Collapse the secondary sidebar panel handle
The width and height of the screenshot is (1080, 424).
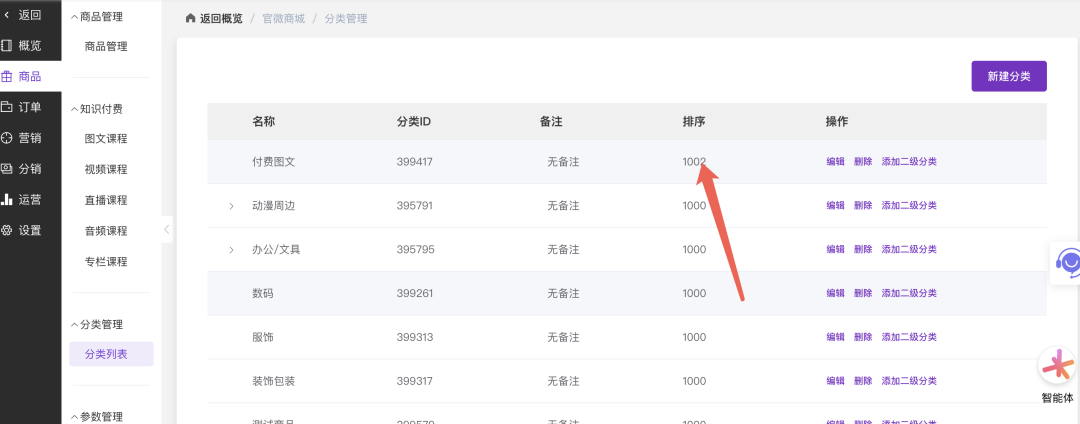[x=167, y=230]
